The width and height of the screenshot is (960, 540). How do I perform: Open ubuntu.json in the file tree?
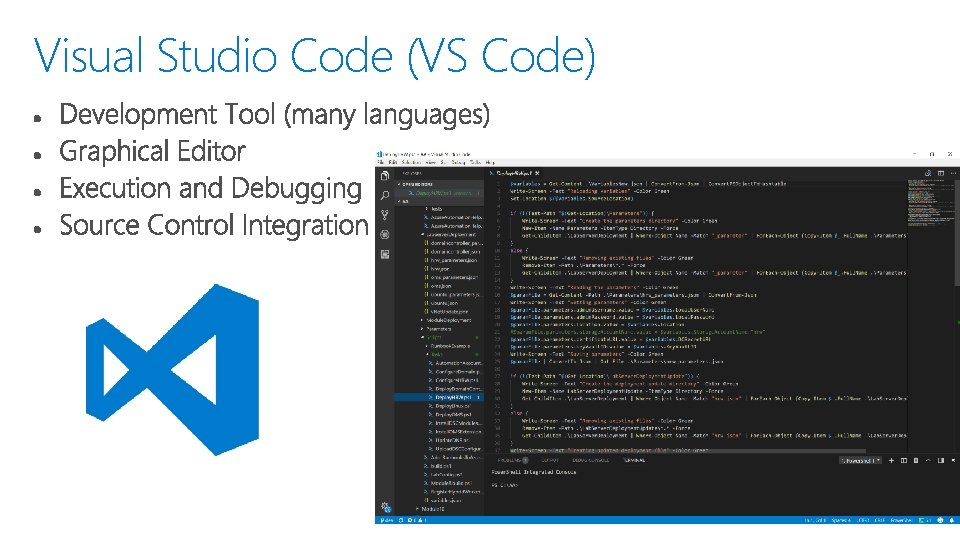coord(441,303)
